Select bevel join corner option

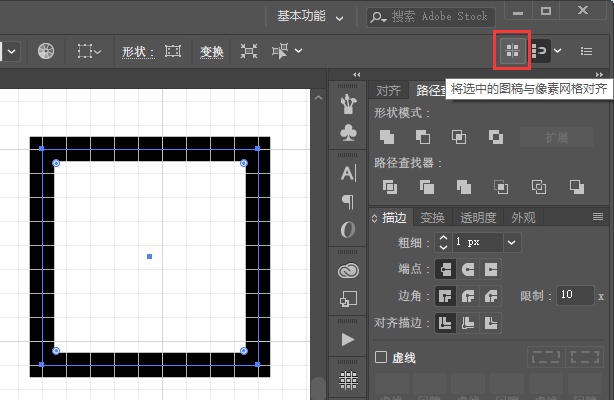click(x=490, y=296)
